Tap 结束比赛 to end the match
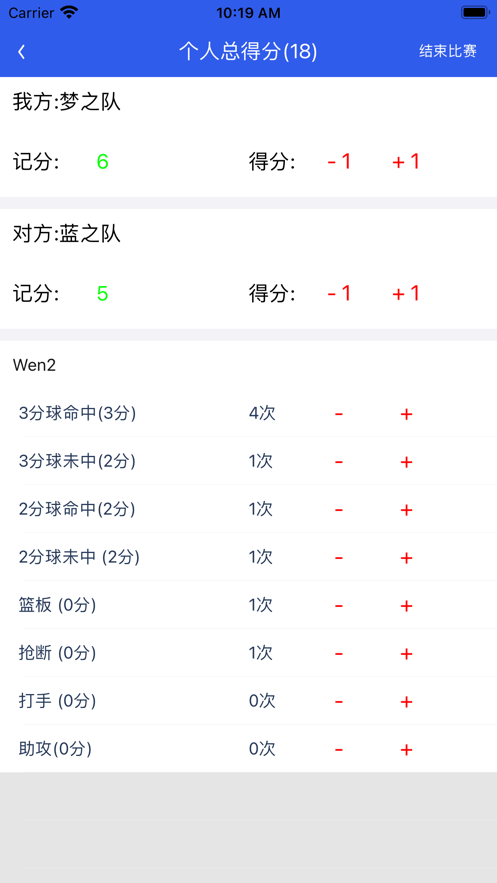The image size is (497, 883). pos(448,51)
